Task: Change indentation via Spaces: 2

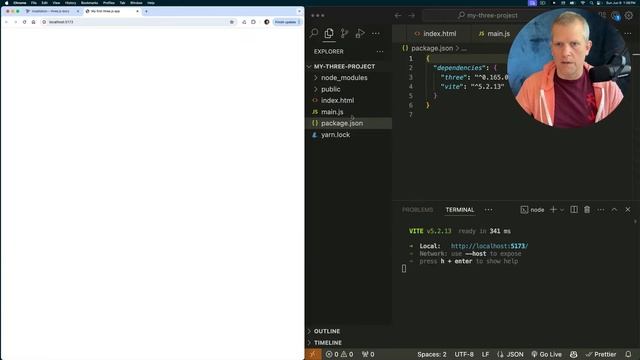Action: pos(431,354)
